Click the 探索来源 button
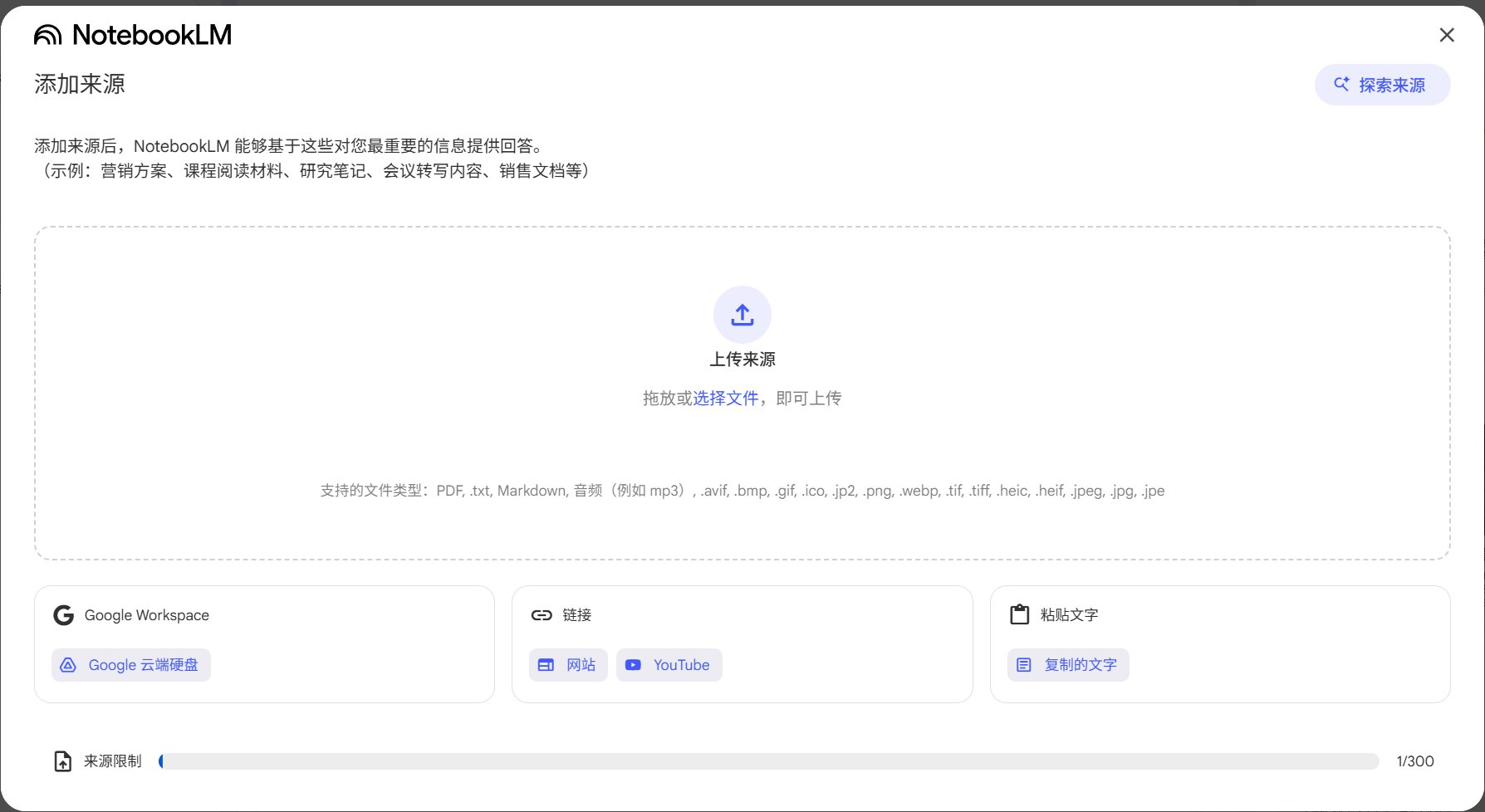This screenshot has height=812, width=1485. pyautogui.click(x=1382, y=85)
